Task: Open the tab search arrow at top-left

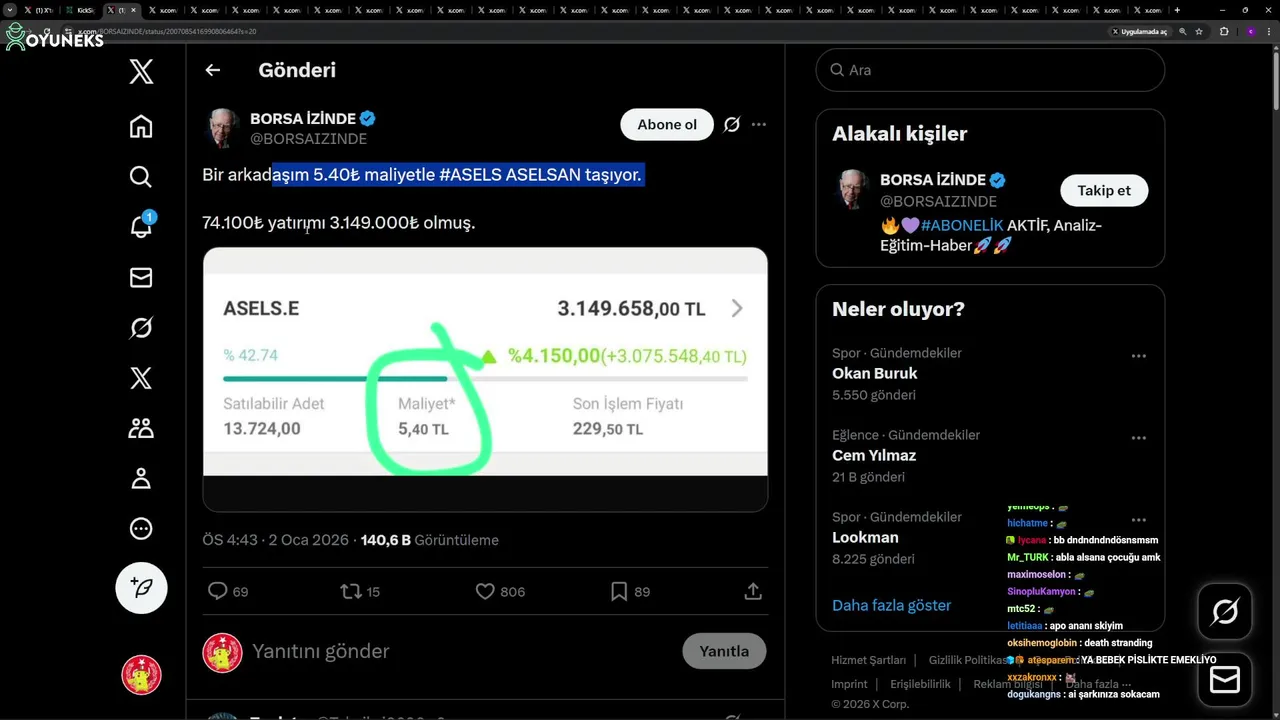Action: [9, 10]
